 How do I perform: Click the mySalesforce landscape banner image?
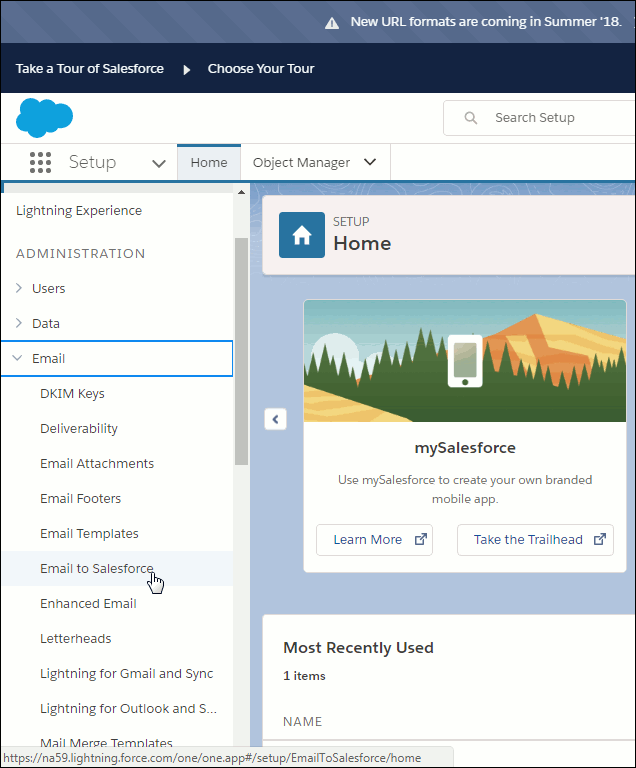point(465,360)
